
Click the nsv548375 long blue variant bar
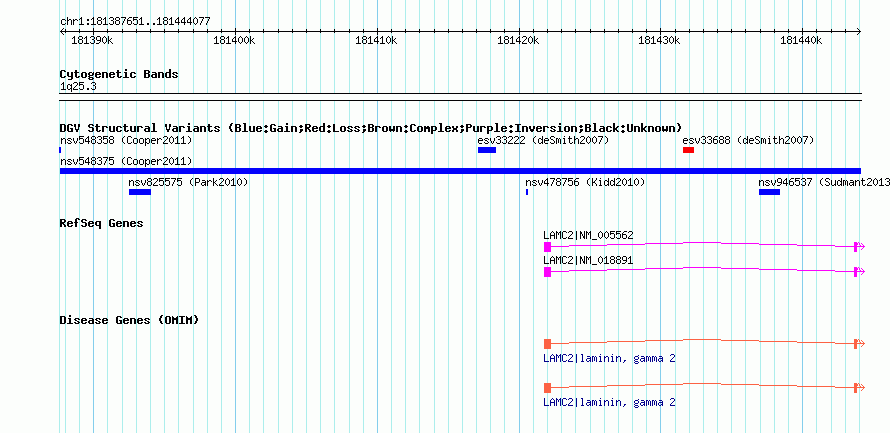click(460, 171)
